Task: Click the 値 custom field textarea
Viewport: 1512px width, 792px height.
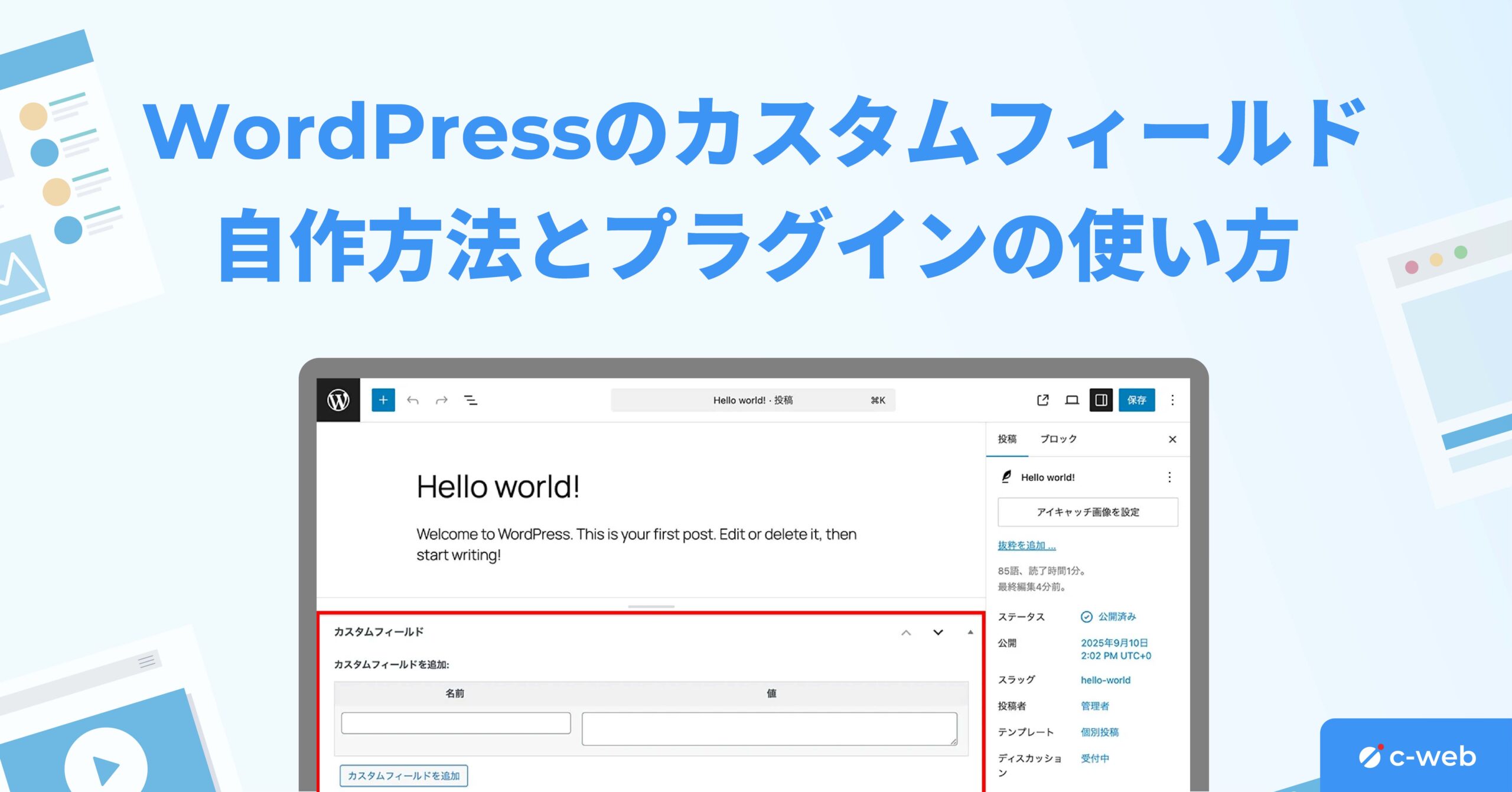Action: click(x=770, y=729)
